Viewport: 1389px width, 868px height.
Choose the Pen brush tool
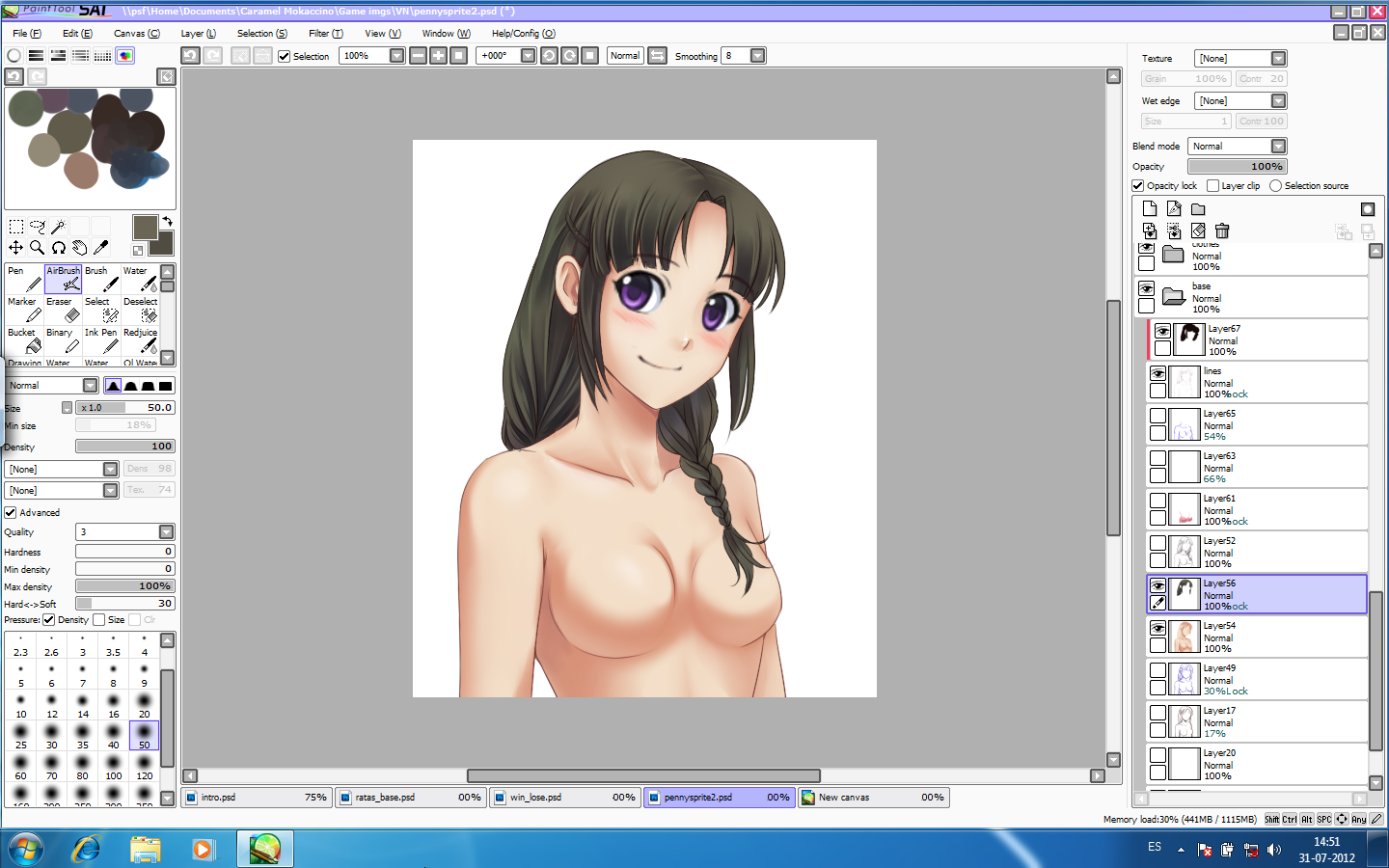24,279
